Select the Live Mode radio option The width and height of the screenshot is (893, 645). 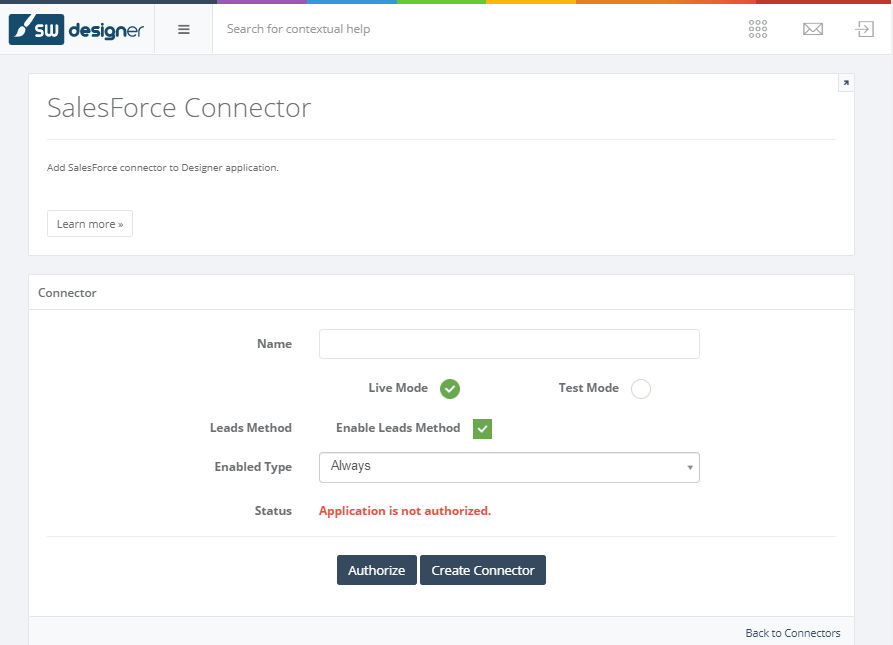point(450,389)
